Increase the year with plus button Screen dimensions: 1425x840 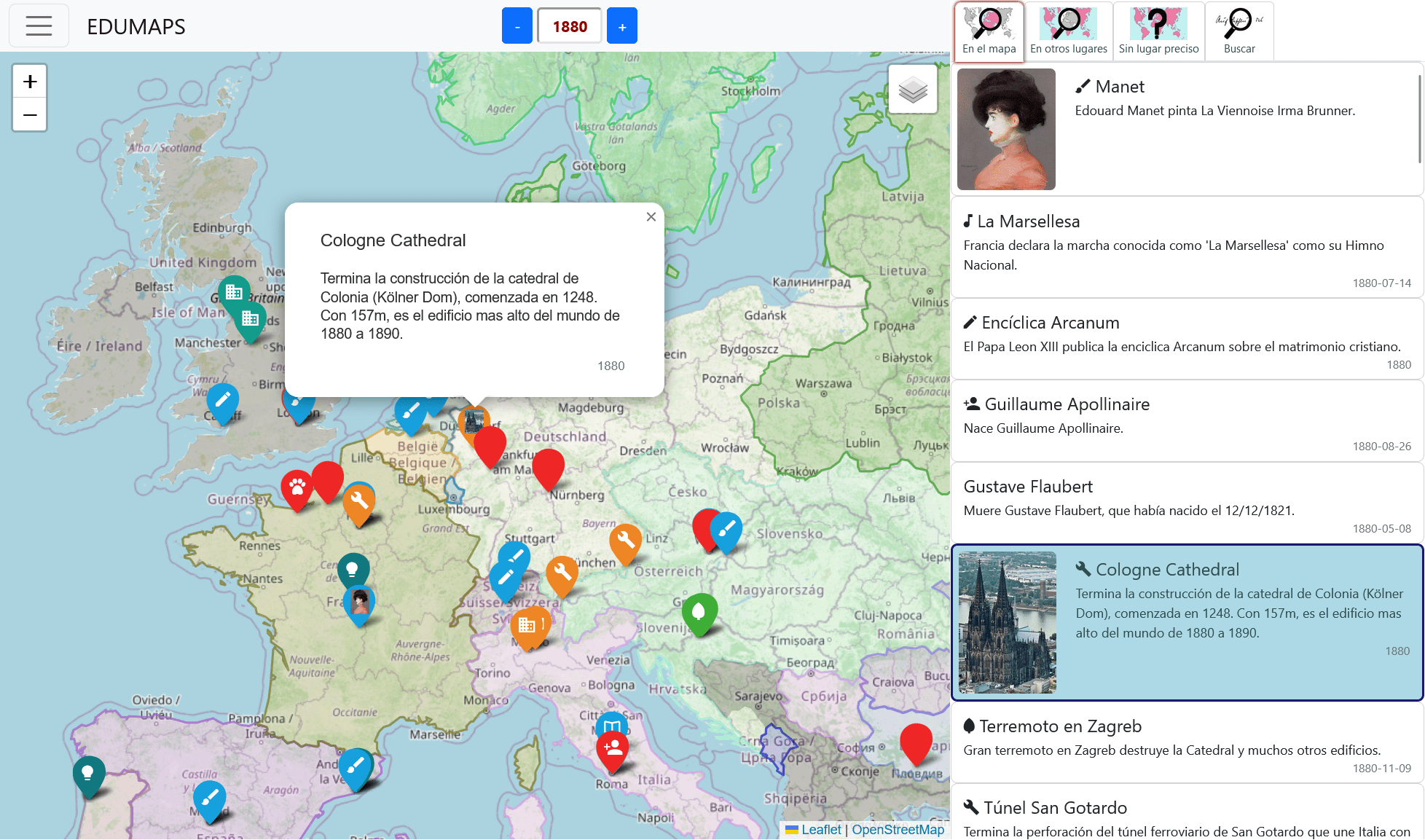(621, 26)
